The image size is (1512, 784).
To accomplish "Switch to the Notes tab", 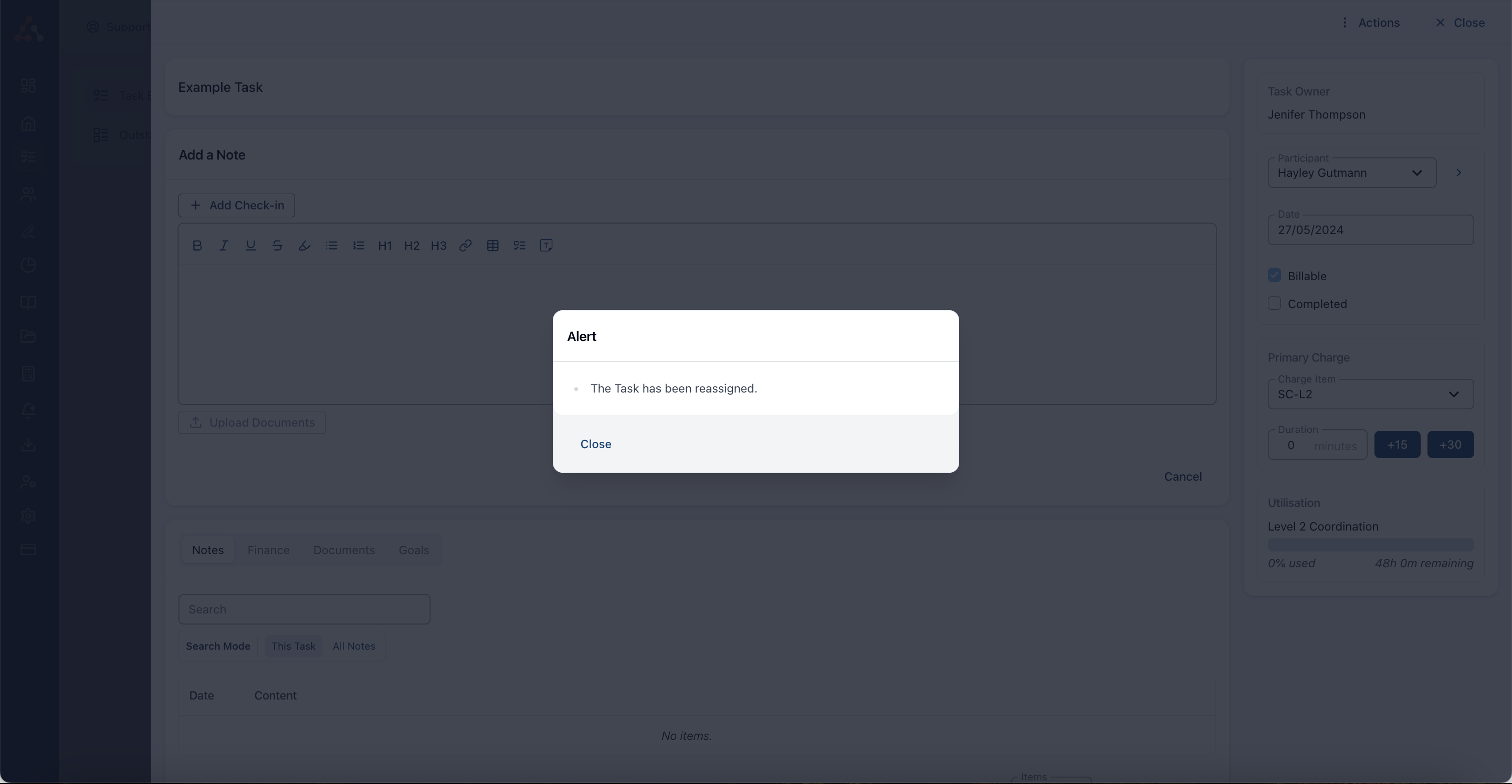I will pyautogui.click(x=208, y=550).
